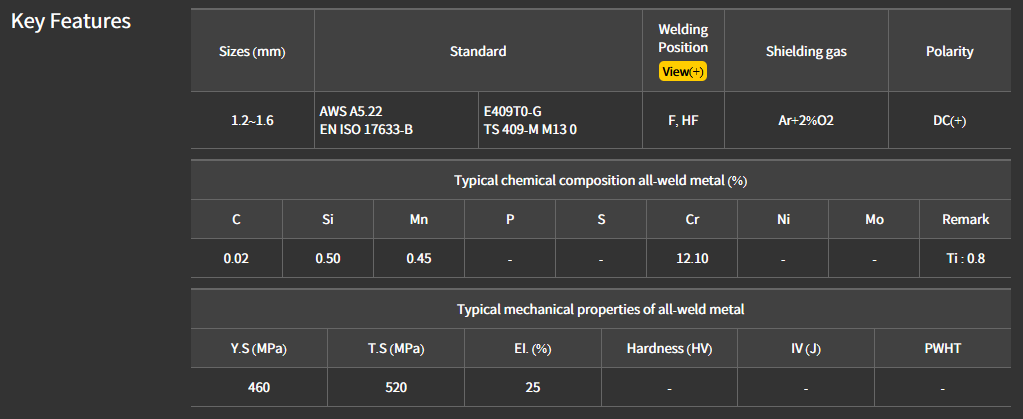The image size is (1023, 419).
Task: Click the C value 0.02
Action: click(236, 258)
